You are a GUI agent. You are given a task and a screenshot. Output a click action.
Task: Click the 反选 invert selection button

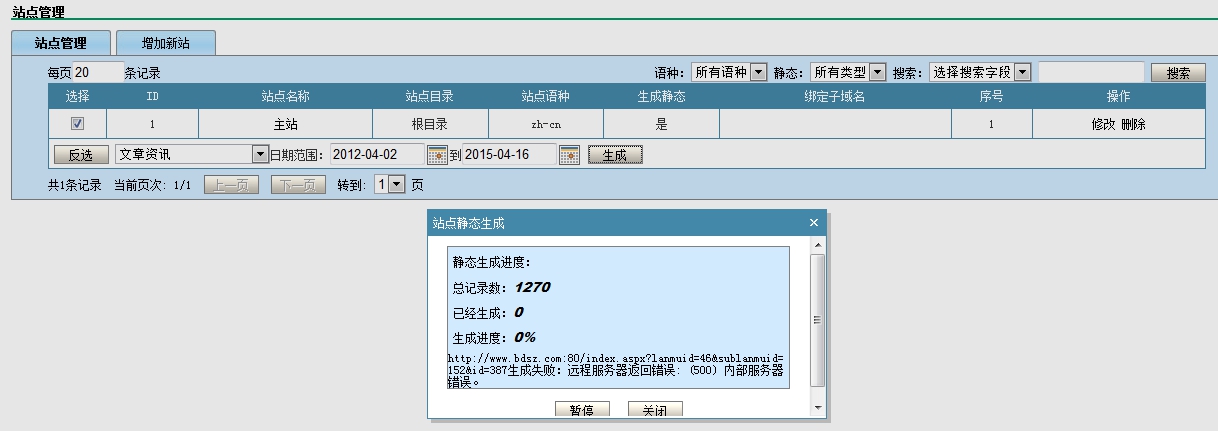tap(80, 155)
